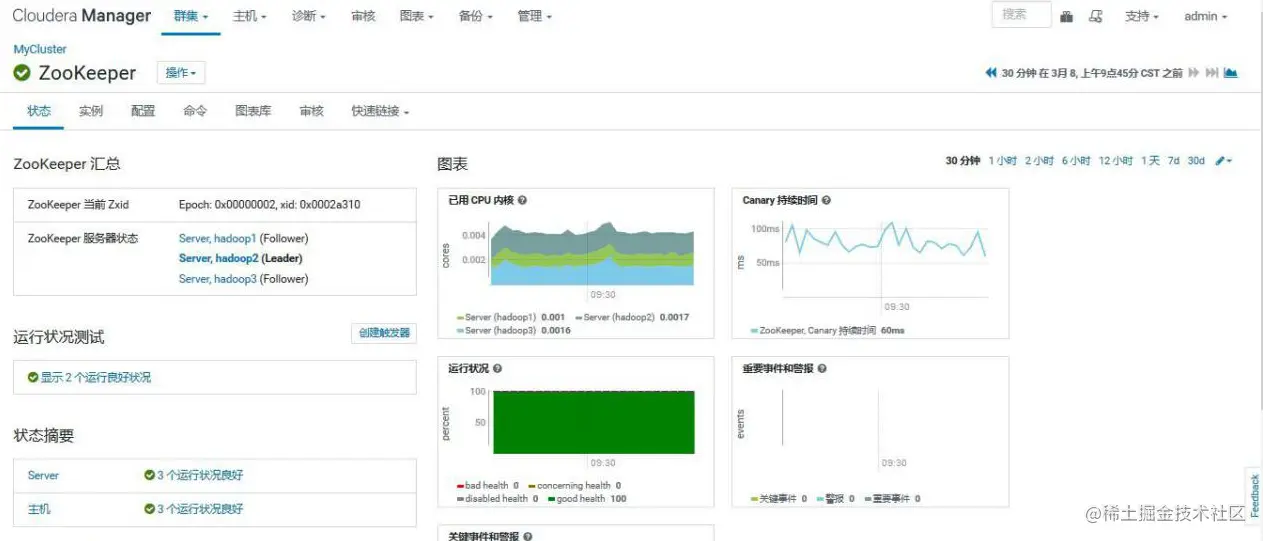Open the 支持 dropdown
The image size is (1263, 541).
(x=1142, y=16)
